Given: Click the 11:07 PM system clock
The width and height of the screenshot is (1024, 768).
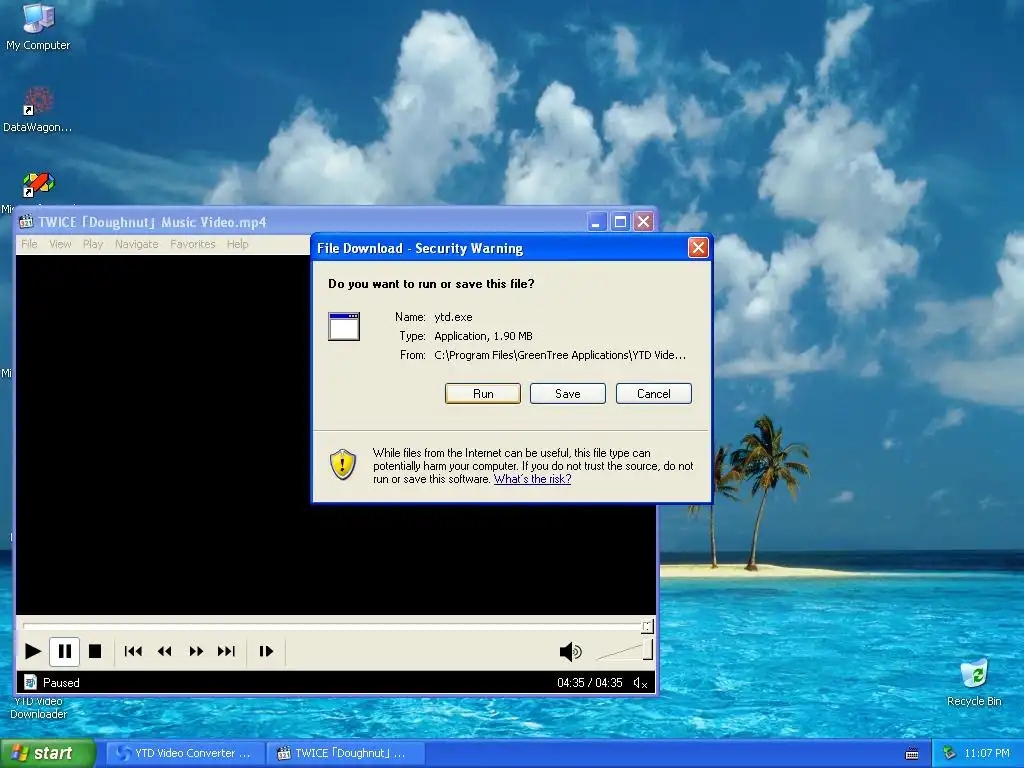Looking at the screenshot, I should coord(987,753).
